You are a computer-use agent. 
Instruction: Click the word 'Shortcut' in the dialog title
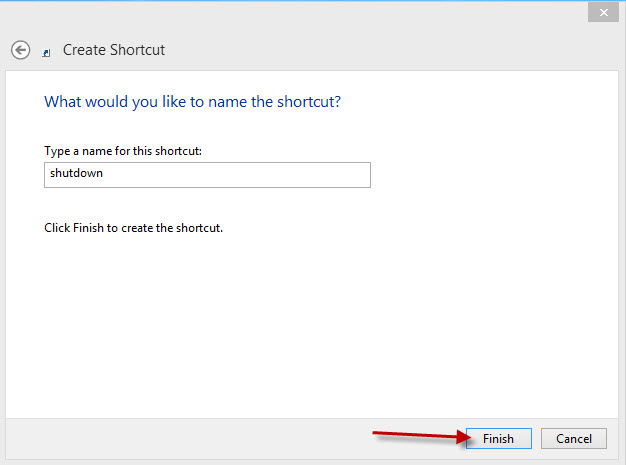(x=137, y=50)
